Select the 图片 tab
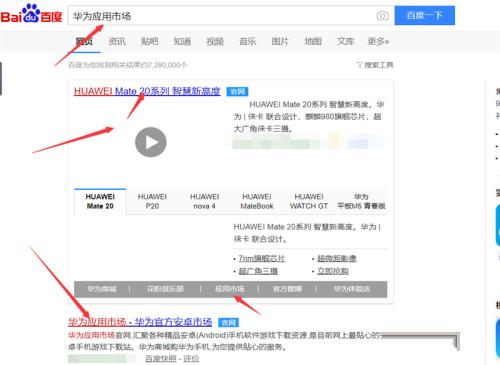The width and height of the screenshot is (500, 365). pyautogui.click(x=280, y=42)
